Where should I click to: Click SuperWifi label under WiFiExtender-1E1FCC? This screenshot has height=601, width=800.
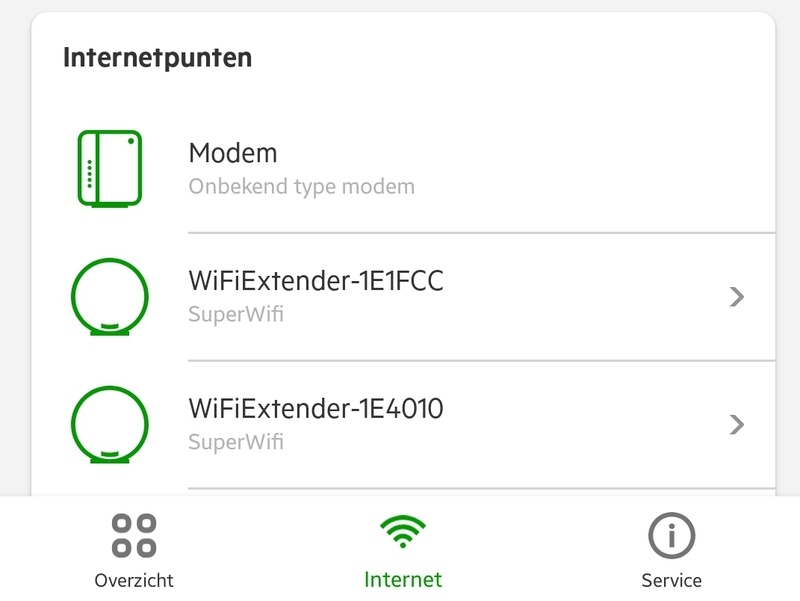pyautogui.click(x=236, y=315)
